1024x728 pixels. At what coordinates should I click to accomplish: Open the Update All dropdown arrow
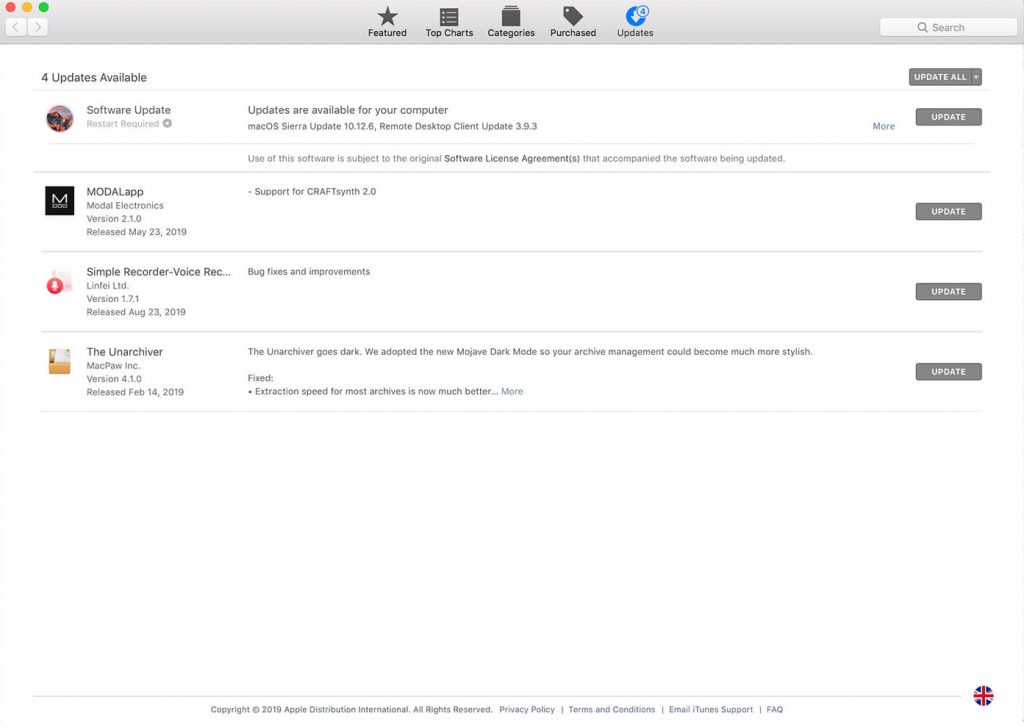coord(976,77)
